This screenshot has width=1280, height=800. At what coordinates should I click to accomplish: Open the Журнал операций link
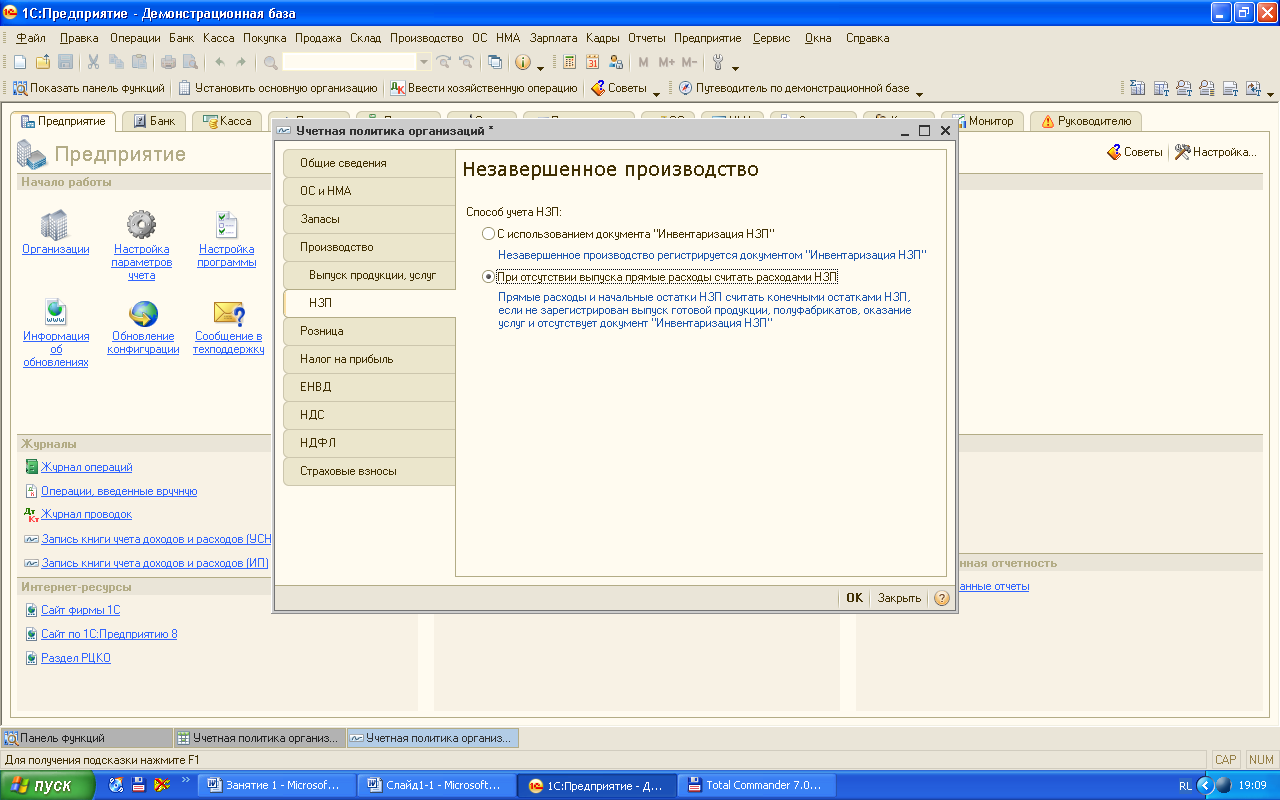[86, 467]
